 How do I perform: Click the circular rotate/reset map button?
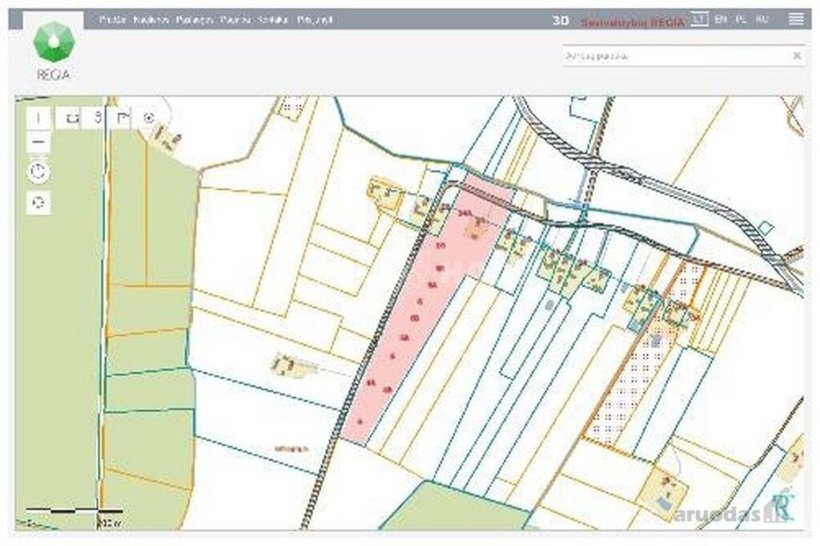38,171
